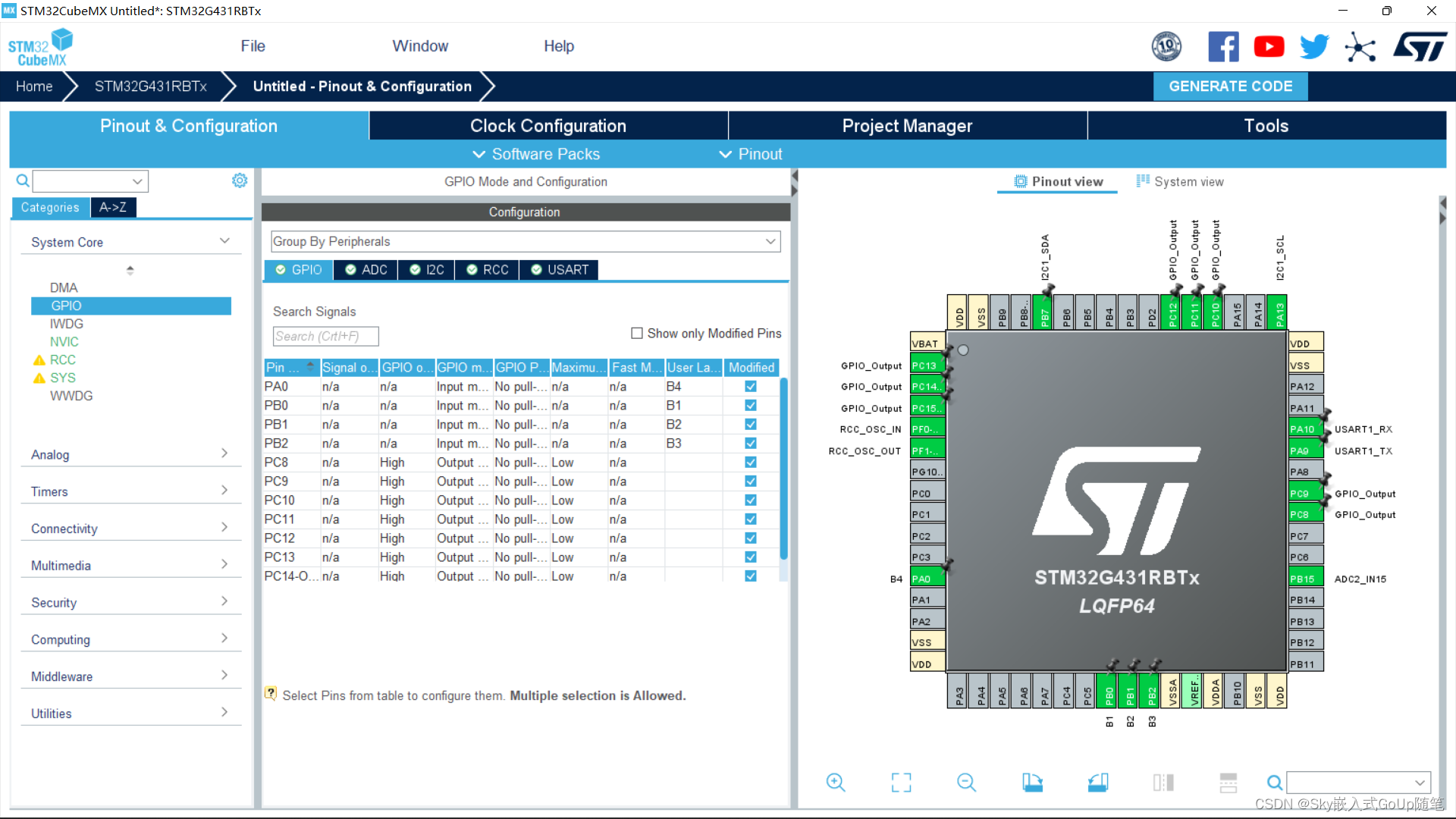Select the PA10 USART1_RX pin on chip
This screenshot has height=819, width=1456.
point(1306,429)
